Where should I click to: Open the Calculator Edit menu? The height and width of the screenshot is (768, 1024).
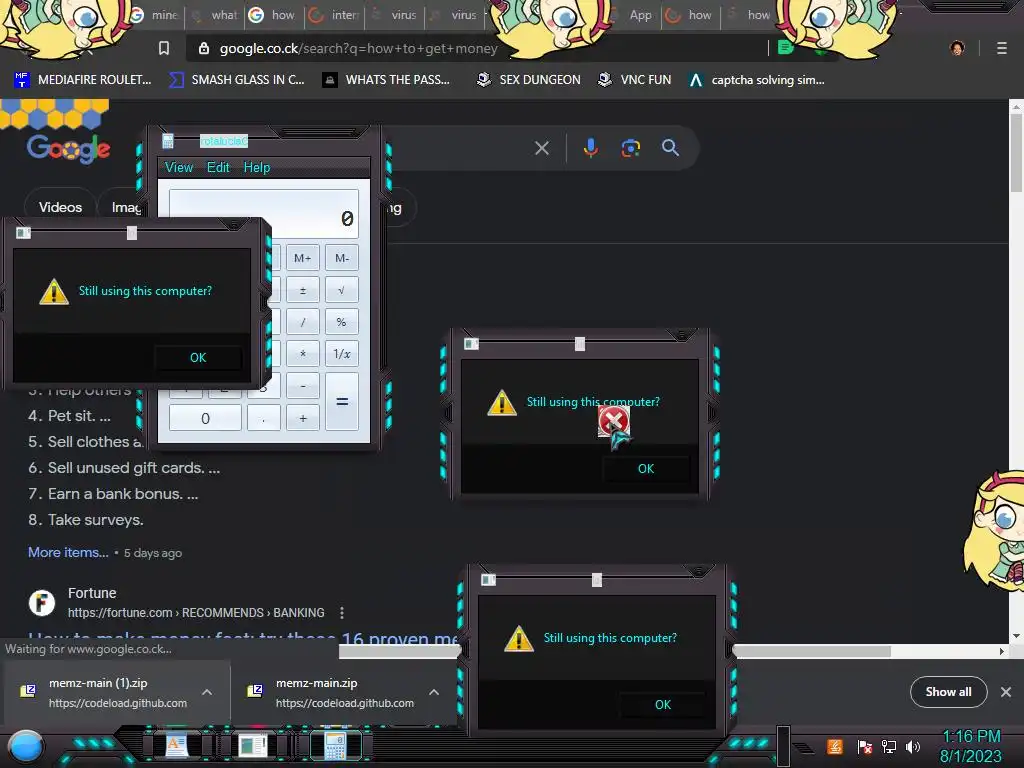[218, 167]
